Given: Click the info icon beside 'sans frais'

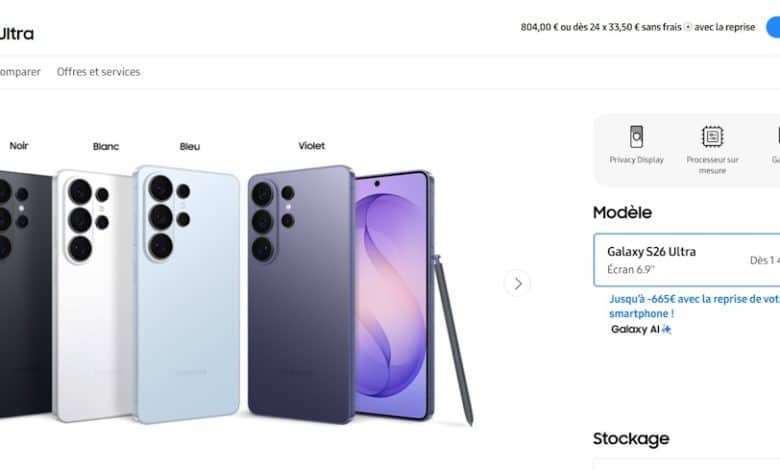Looking at the screenshot, I should [688, 28].
